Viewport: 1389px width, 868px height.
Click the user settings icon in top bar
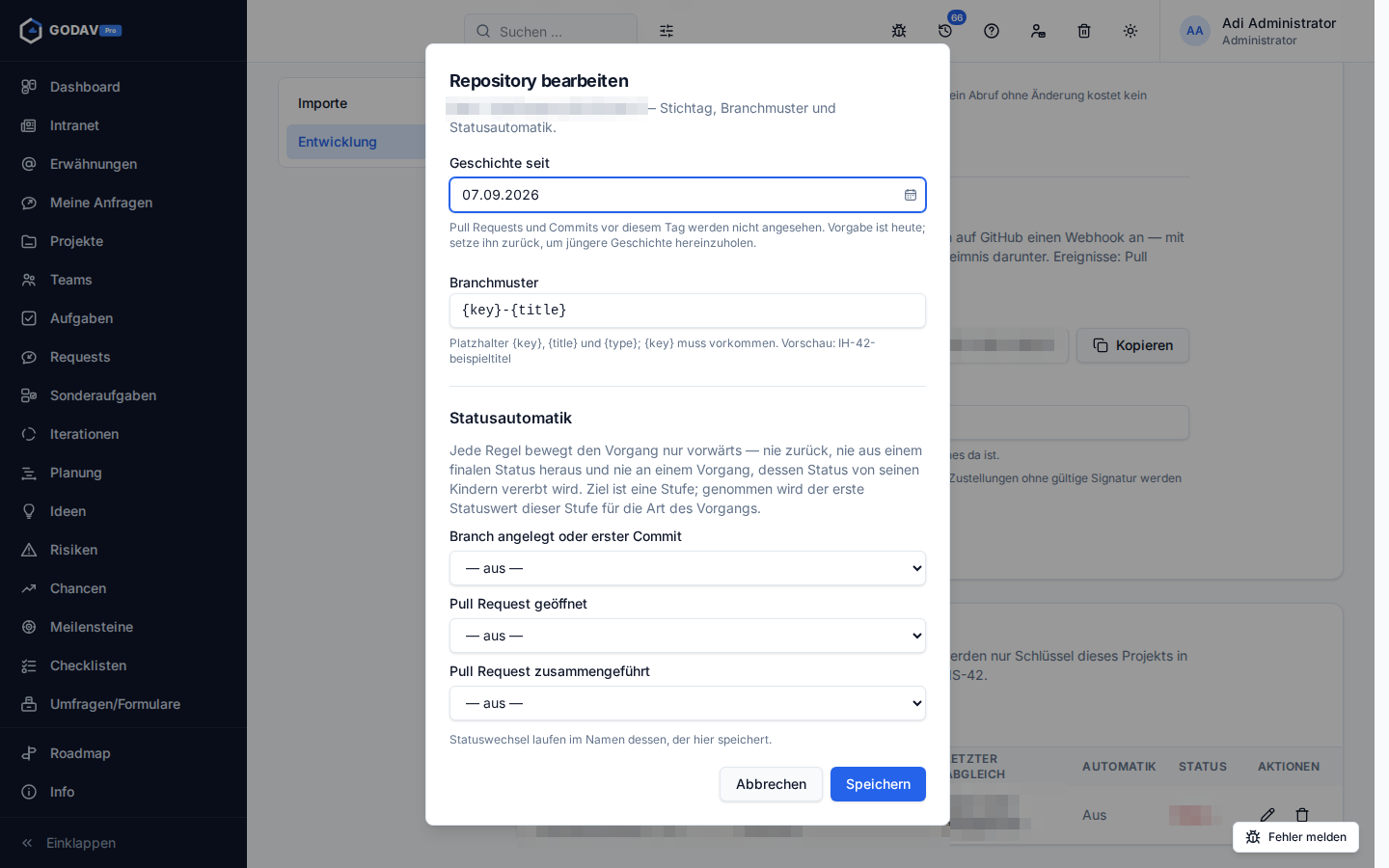pos(1038,31)
